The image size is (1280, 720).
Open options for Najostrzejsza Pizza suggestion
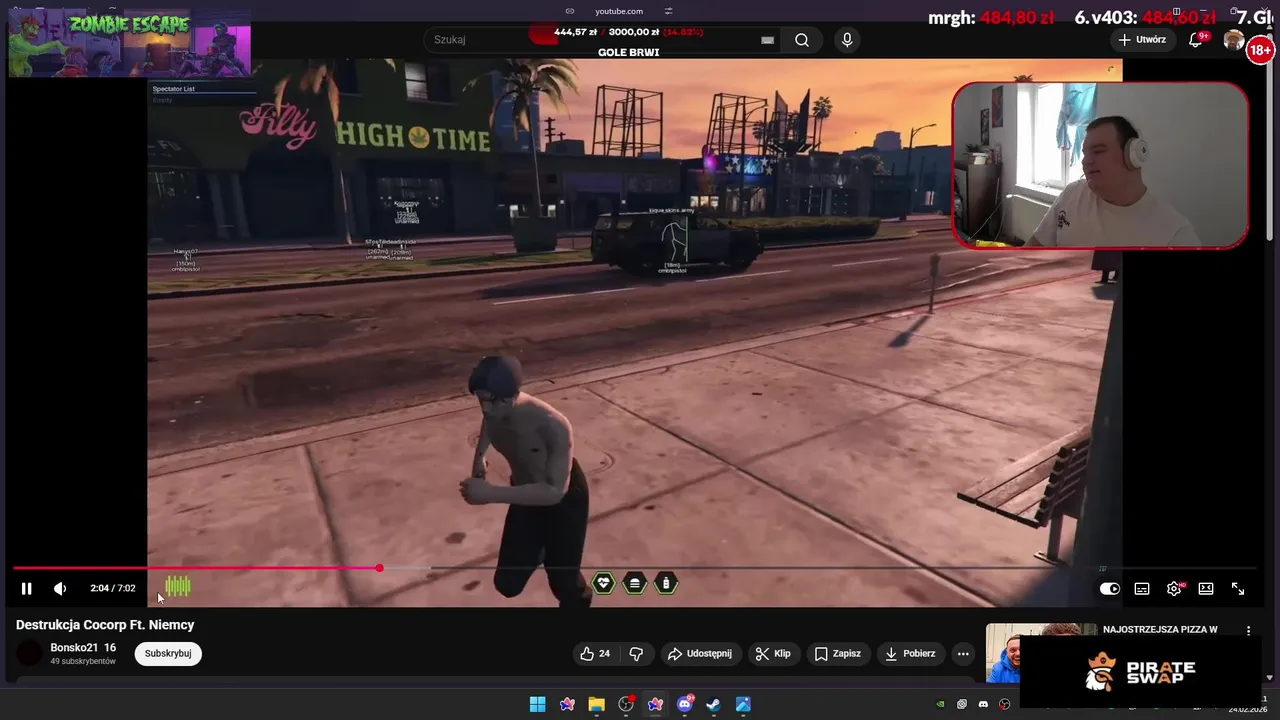(x=1248, y=631)
